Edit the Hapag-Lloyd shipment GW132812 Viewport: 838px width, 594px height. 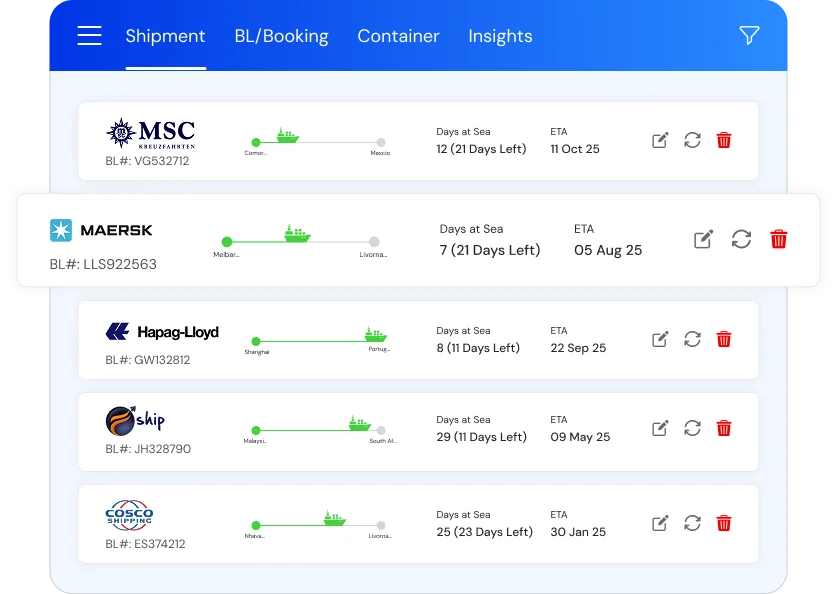coord(660,339)
